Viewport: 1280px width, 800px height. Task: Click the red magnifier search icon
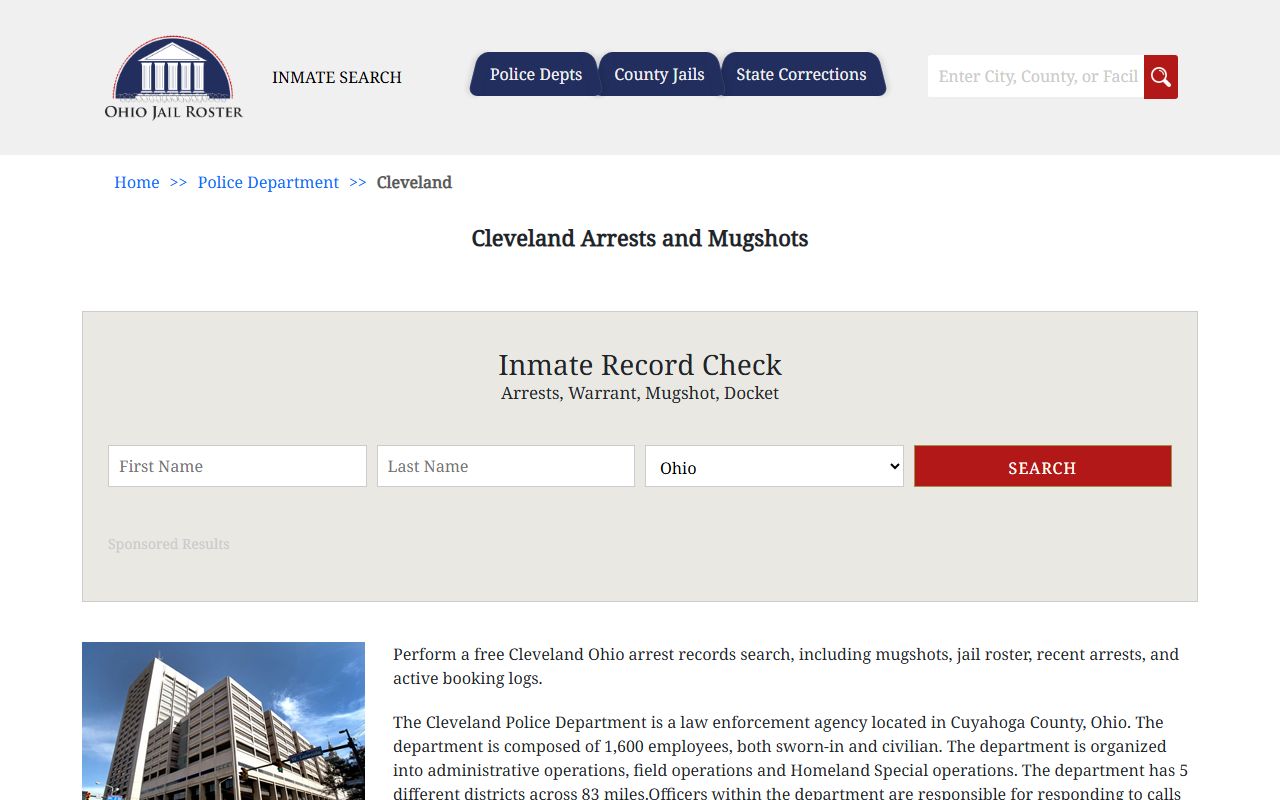(1161, 77)
